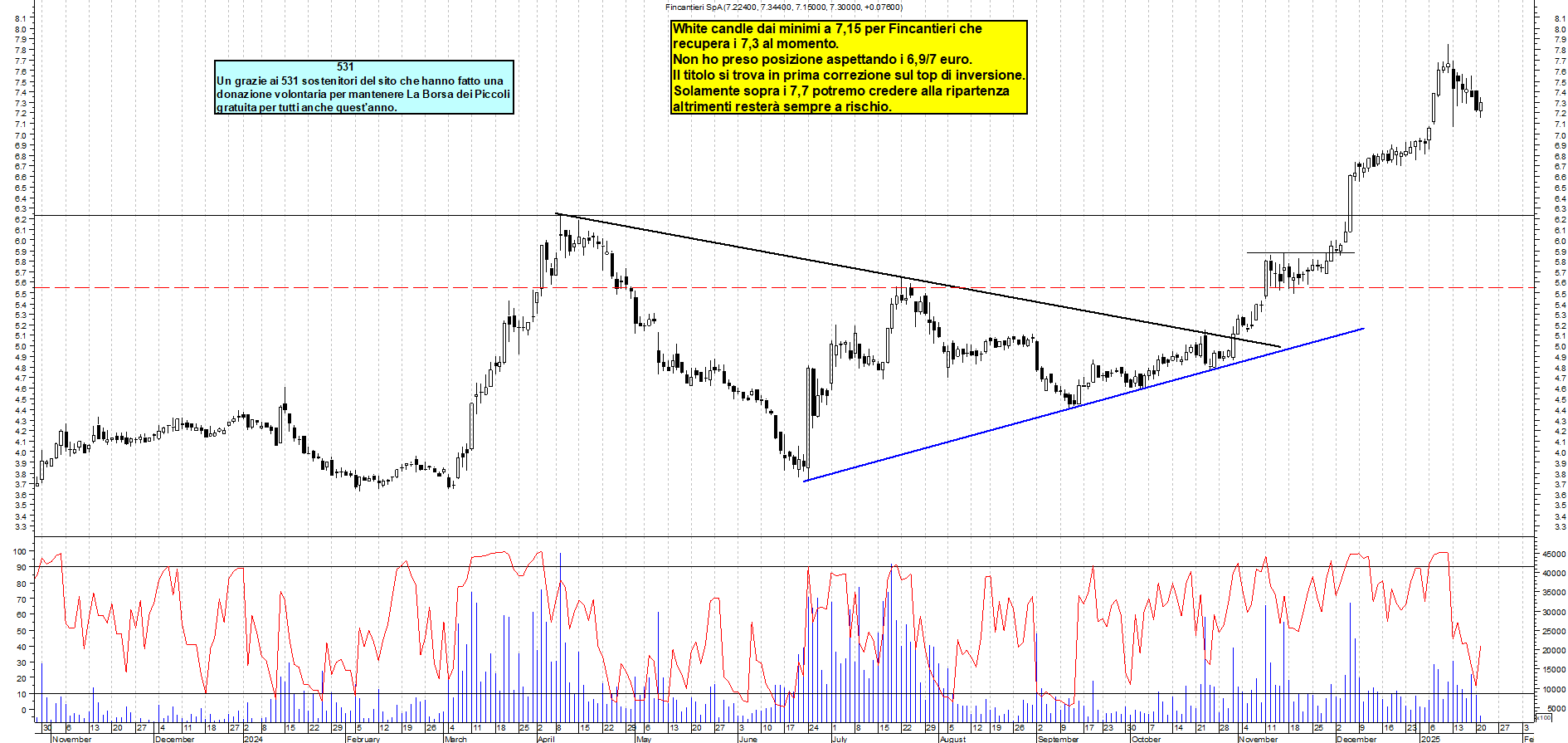
Task: Select the '531' heading in the cyan note
Action: (346, 67)
